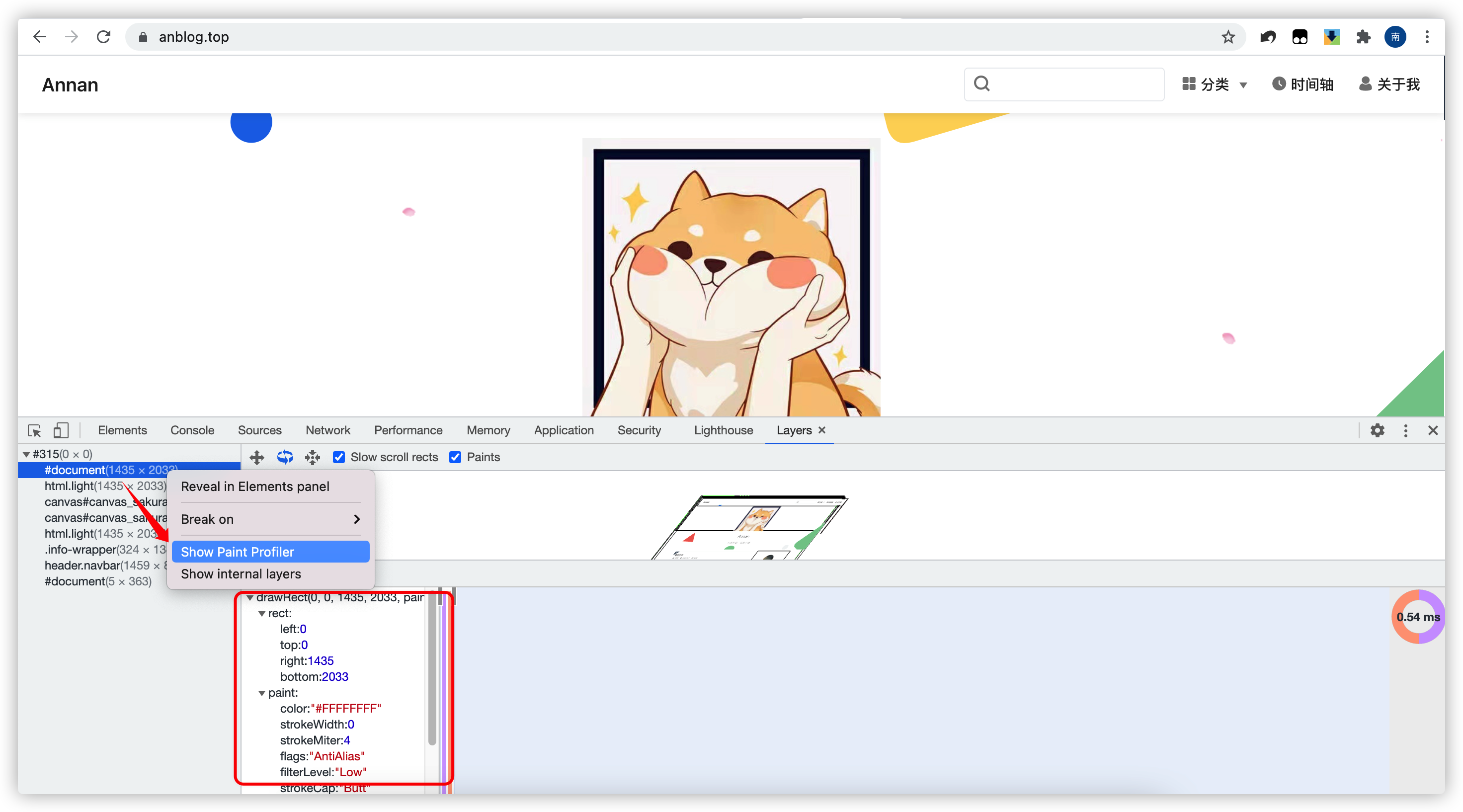Close the Layers tab with its x

tap(822, 430)
